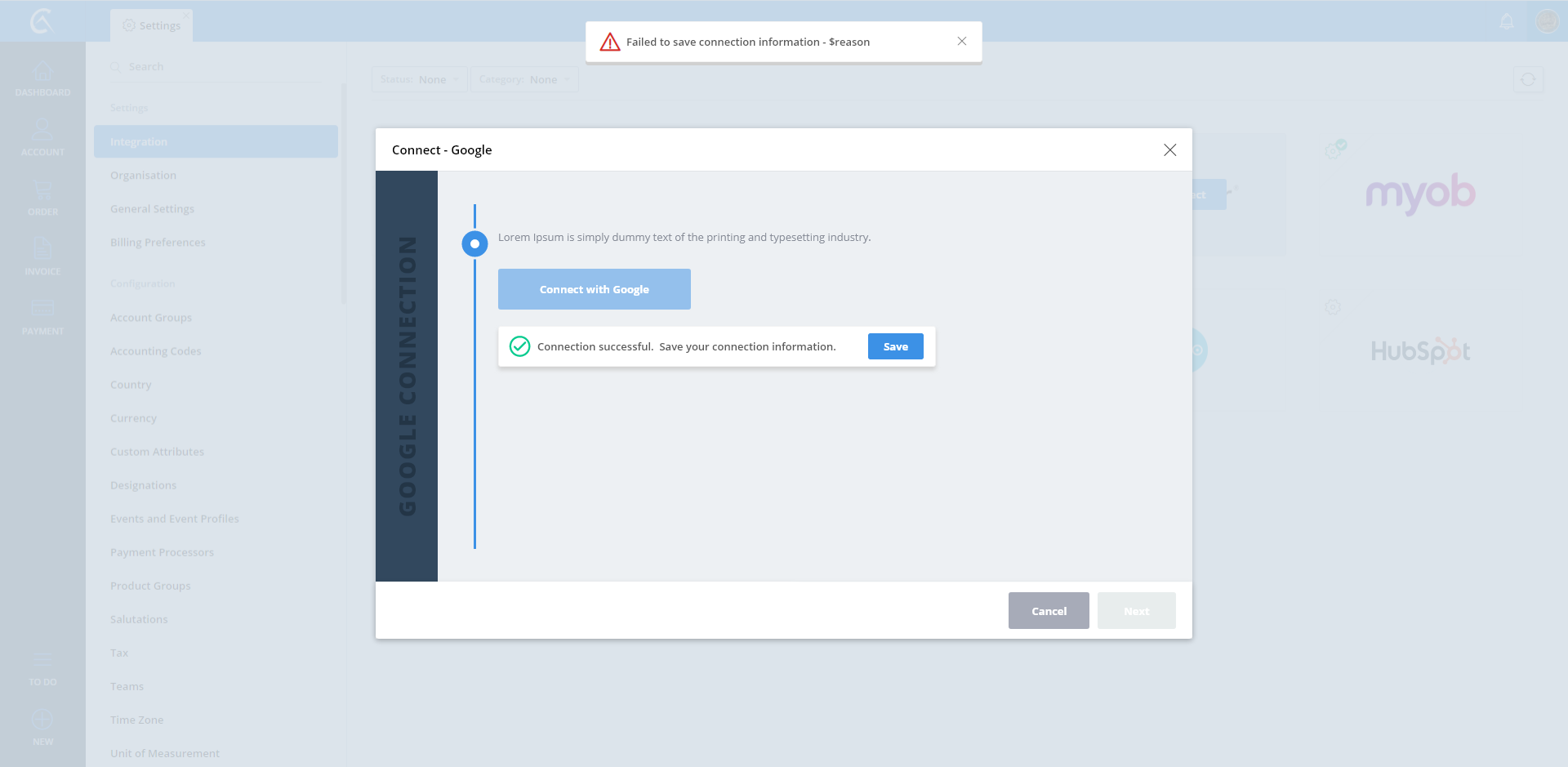The image size is (1568, 767).
Task: Open the Invoice sidebar icon
Action: pyautogui.click(x=42, y=250)
